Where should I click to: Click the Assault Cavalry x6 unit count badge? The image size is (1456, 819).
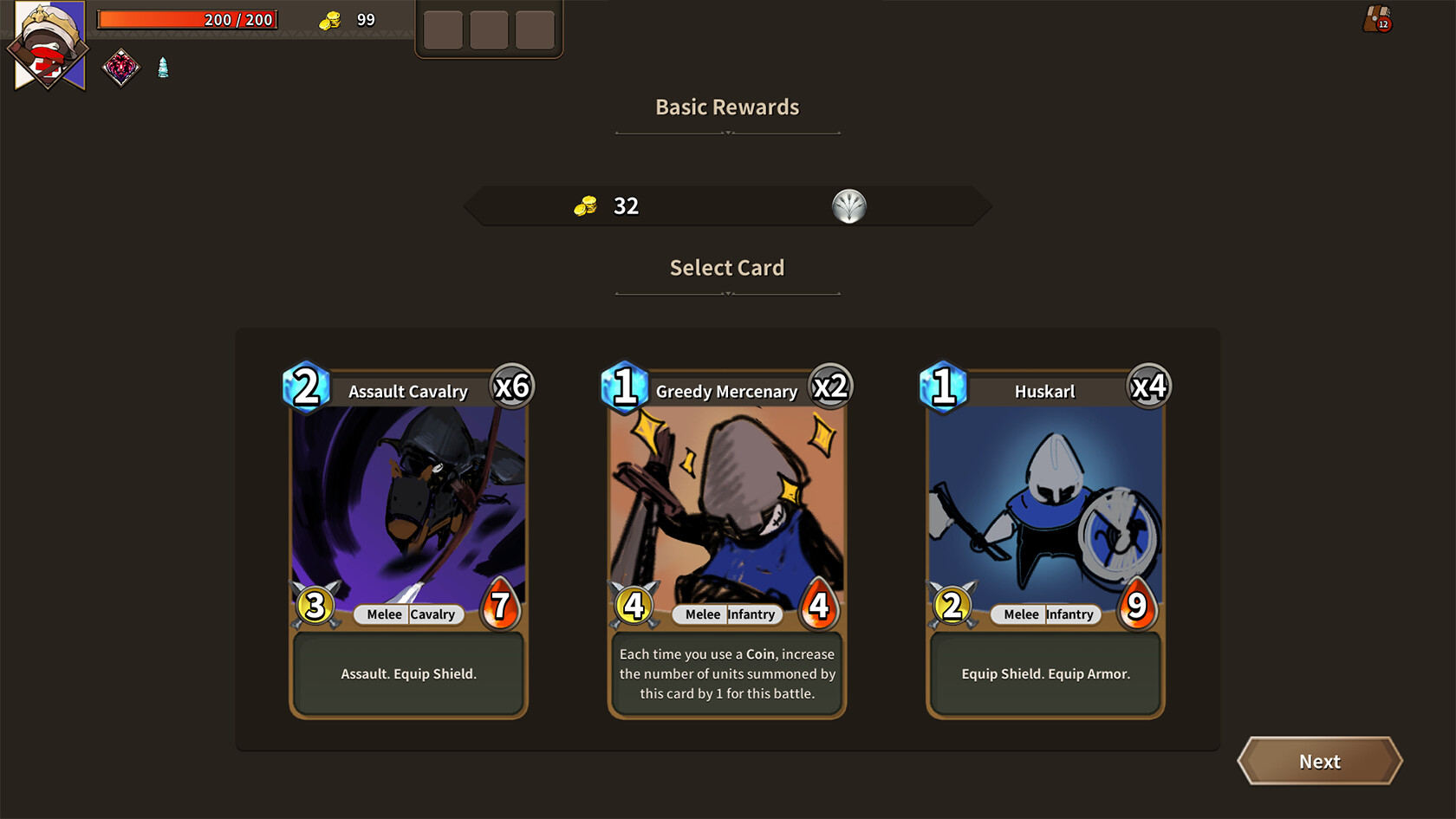(512, 386)
